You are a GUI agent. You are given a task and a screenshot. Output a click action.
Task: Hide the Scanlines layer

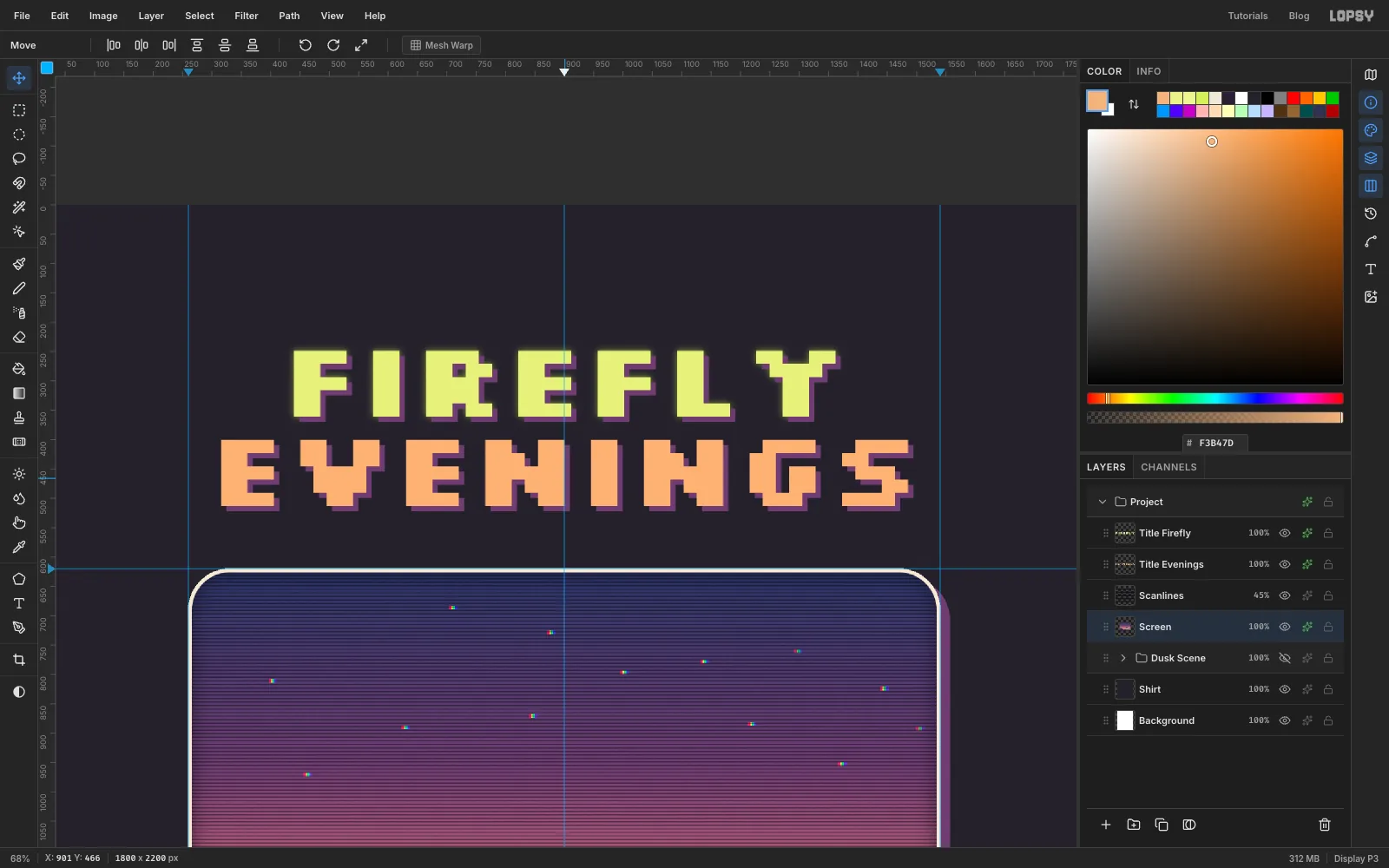tap(1285, 595)
